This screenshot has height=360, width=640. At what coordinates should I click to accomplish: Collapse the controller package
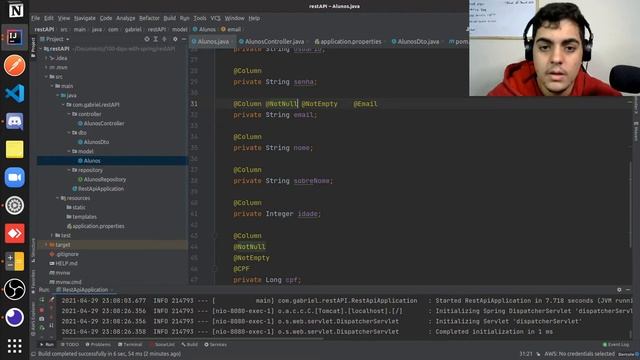pyautogui.click(x=69, y=114)
